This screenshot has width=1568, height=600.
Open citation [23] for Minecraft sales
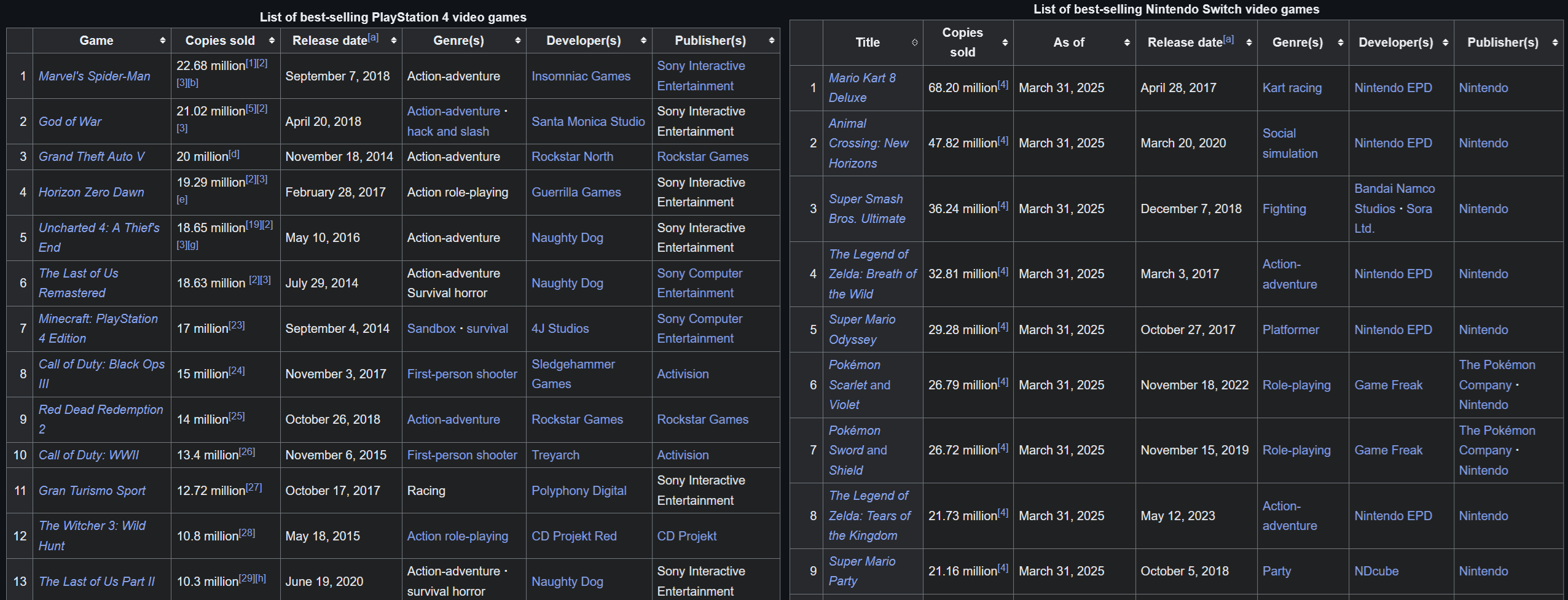click(237, 325)
